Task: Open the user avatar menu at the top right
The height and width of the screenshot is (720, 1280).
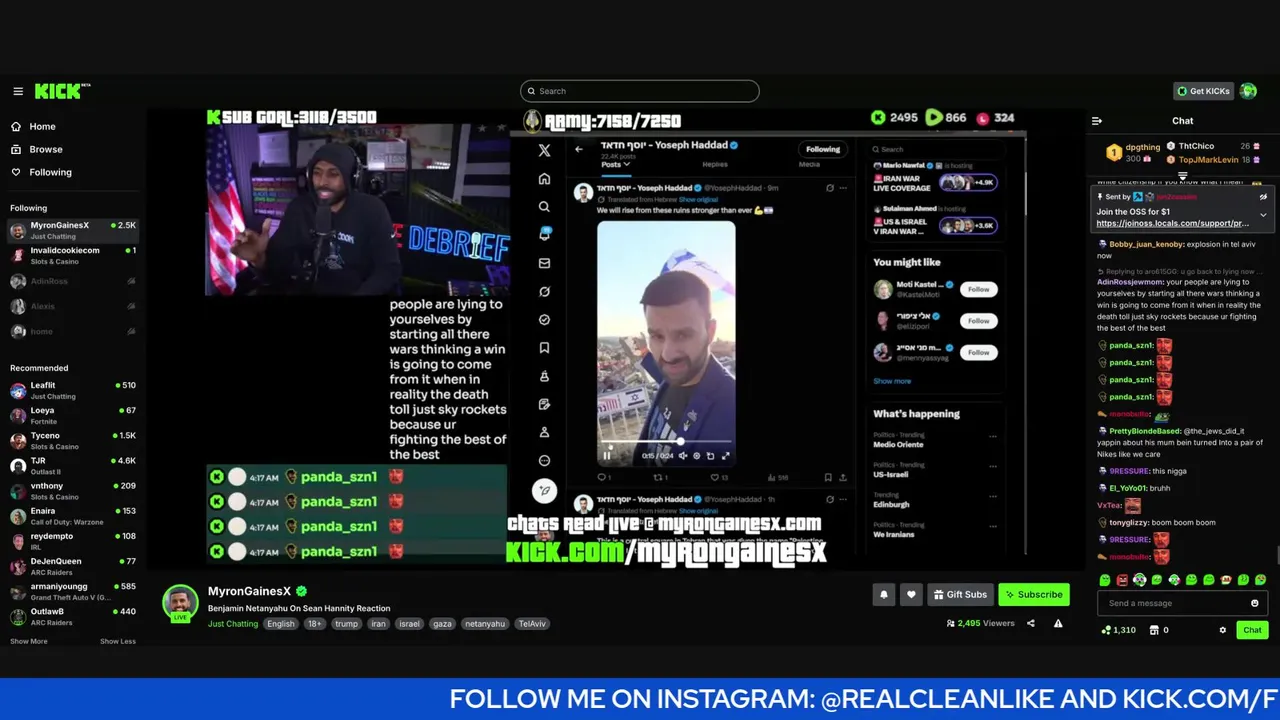Action: pyautogui.click(x=1248, y=91)
